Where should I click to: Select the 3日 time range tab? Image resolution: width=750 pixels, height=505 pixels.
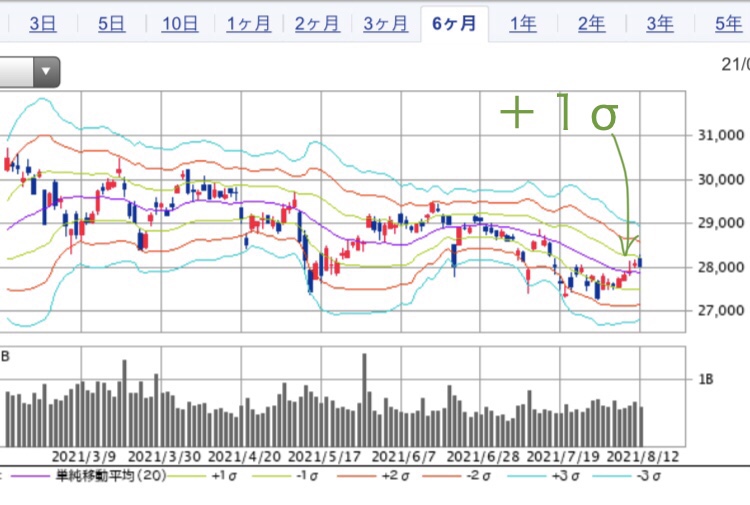click(42, 24)
